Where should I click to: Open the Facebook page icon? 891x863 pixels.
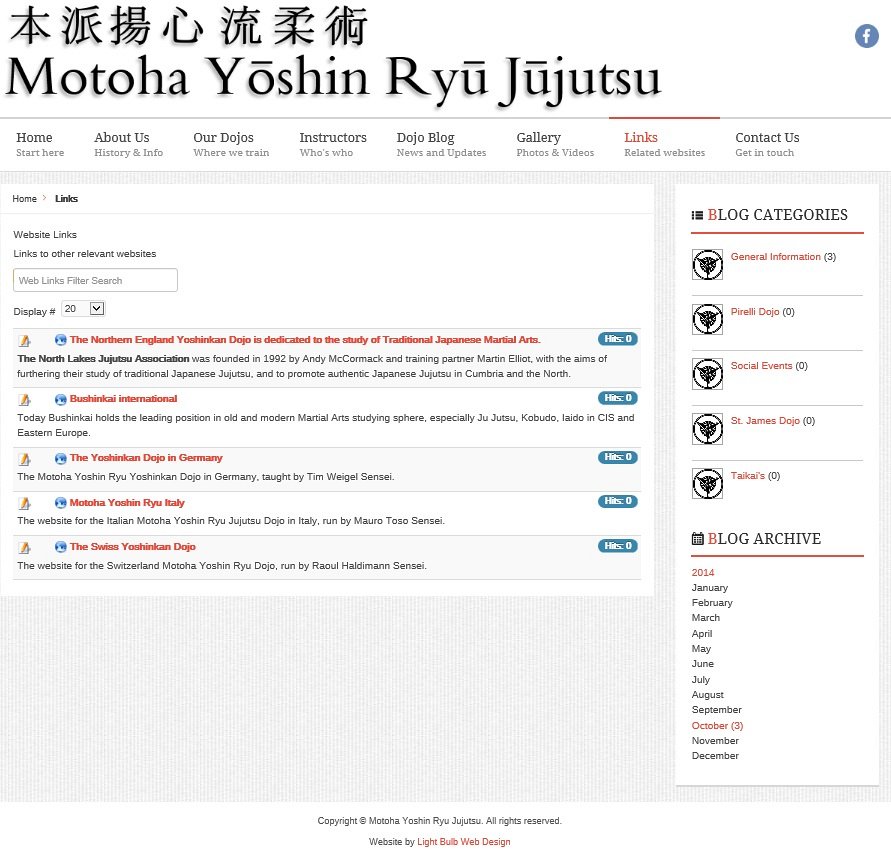[x=866, y=36]
